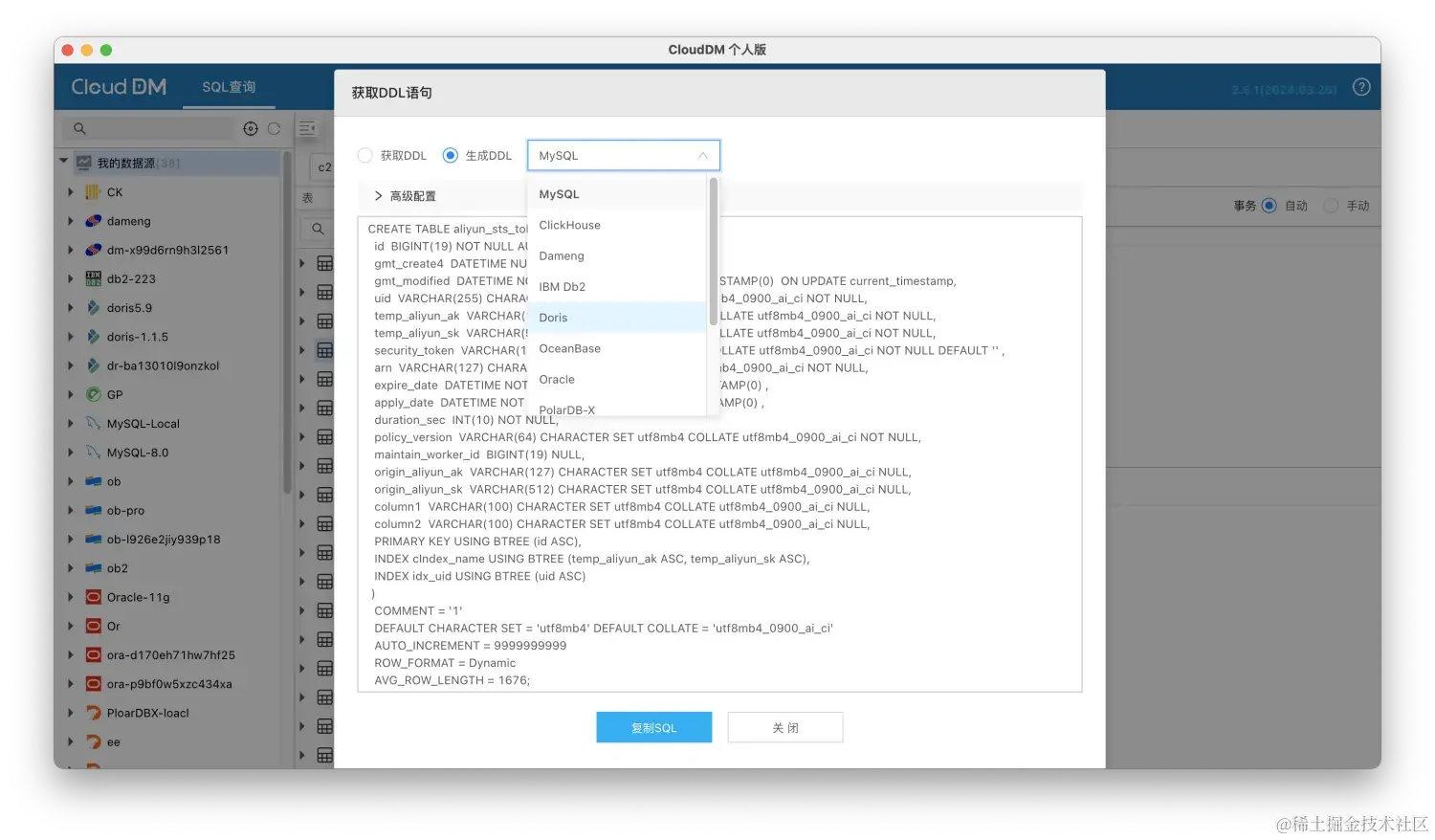Screen dimensions: 1435x840
Task: Click the collapse panel icon above c2 tab
Action: point(307,128)
